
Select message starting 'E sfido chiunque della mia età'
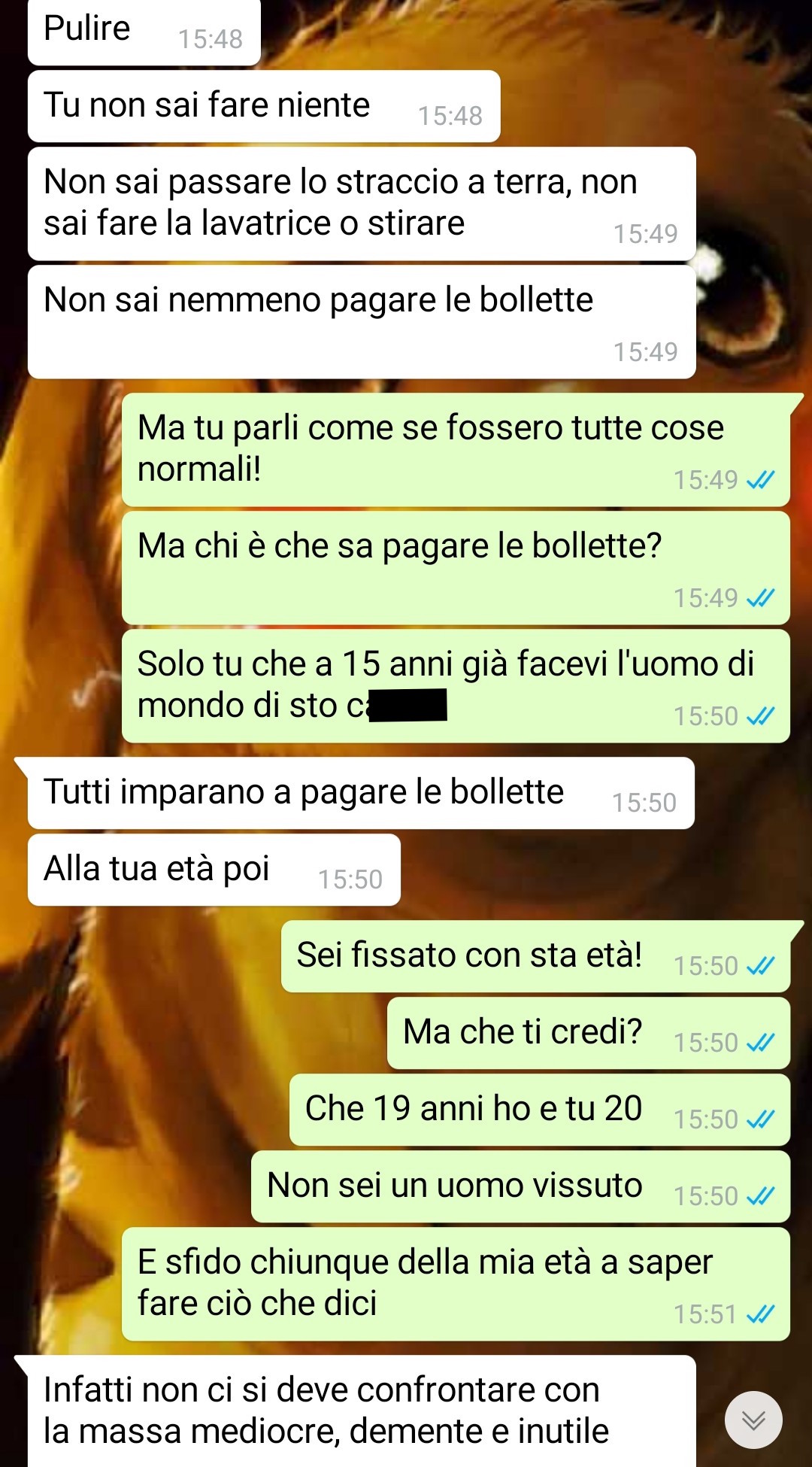coord(456,1284)
